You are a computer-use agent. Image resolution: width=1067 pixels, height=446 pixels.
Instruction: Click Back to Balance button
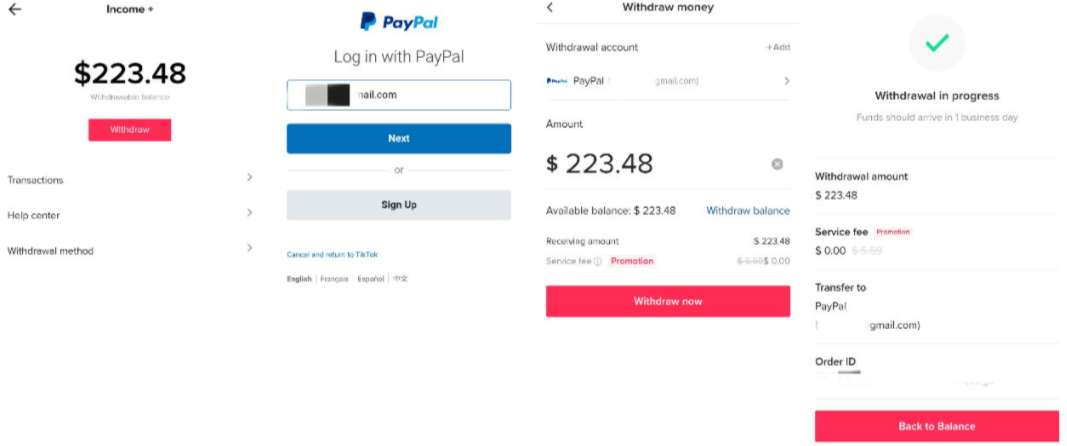(936, 426)
